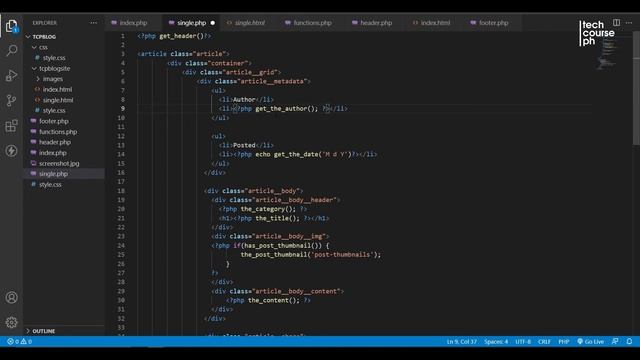The image size is (640, 360).
Task: Open functions.php in explorer tree
Action: pos(64,132)
